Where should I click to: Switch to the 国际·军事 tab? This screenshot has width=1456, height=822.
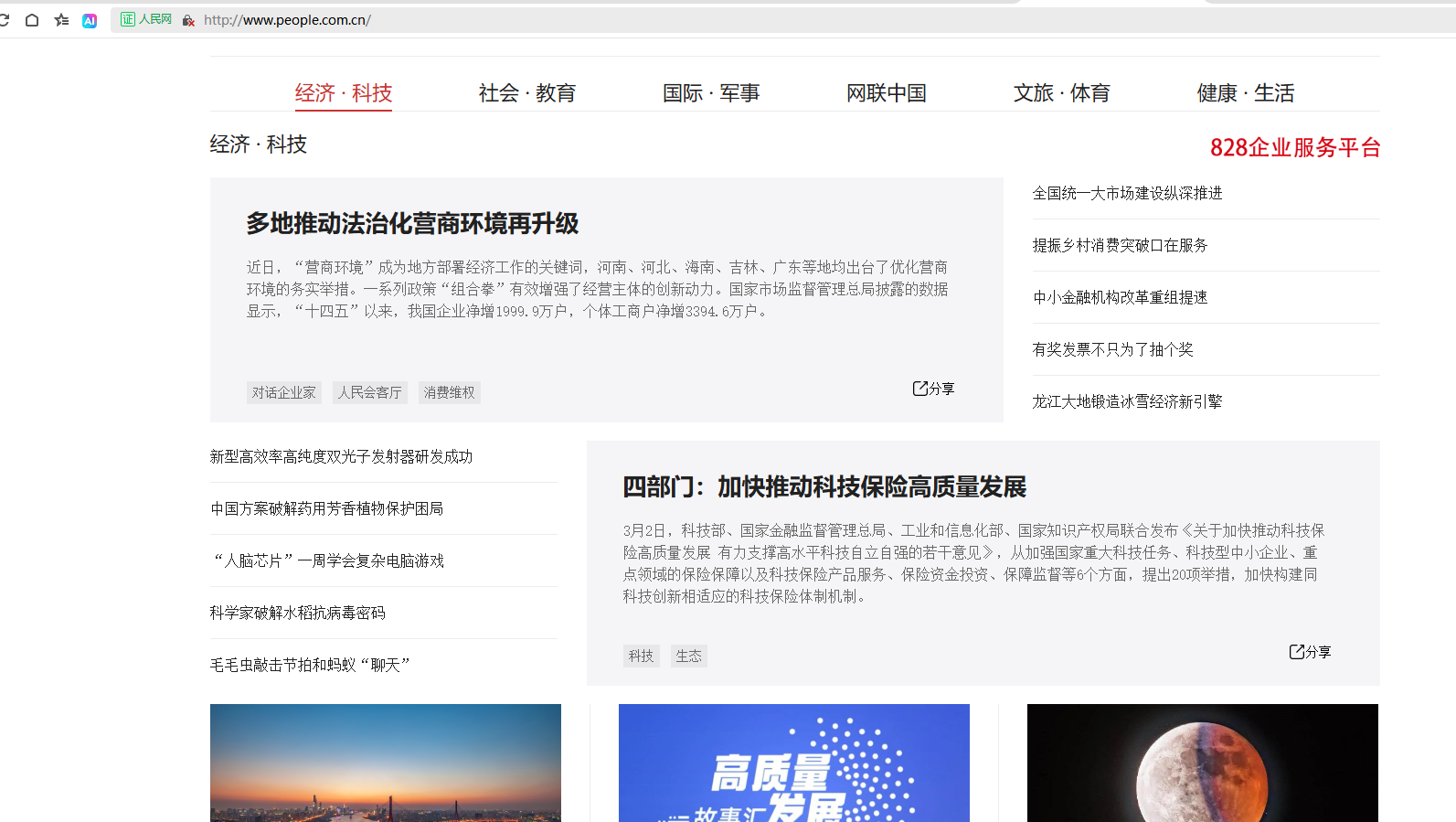click(711, 93)
